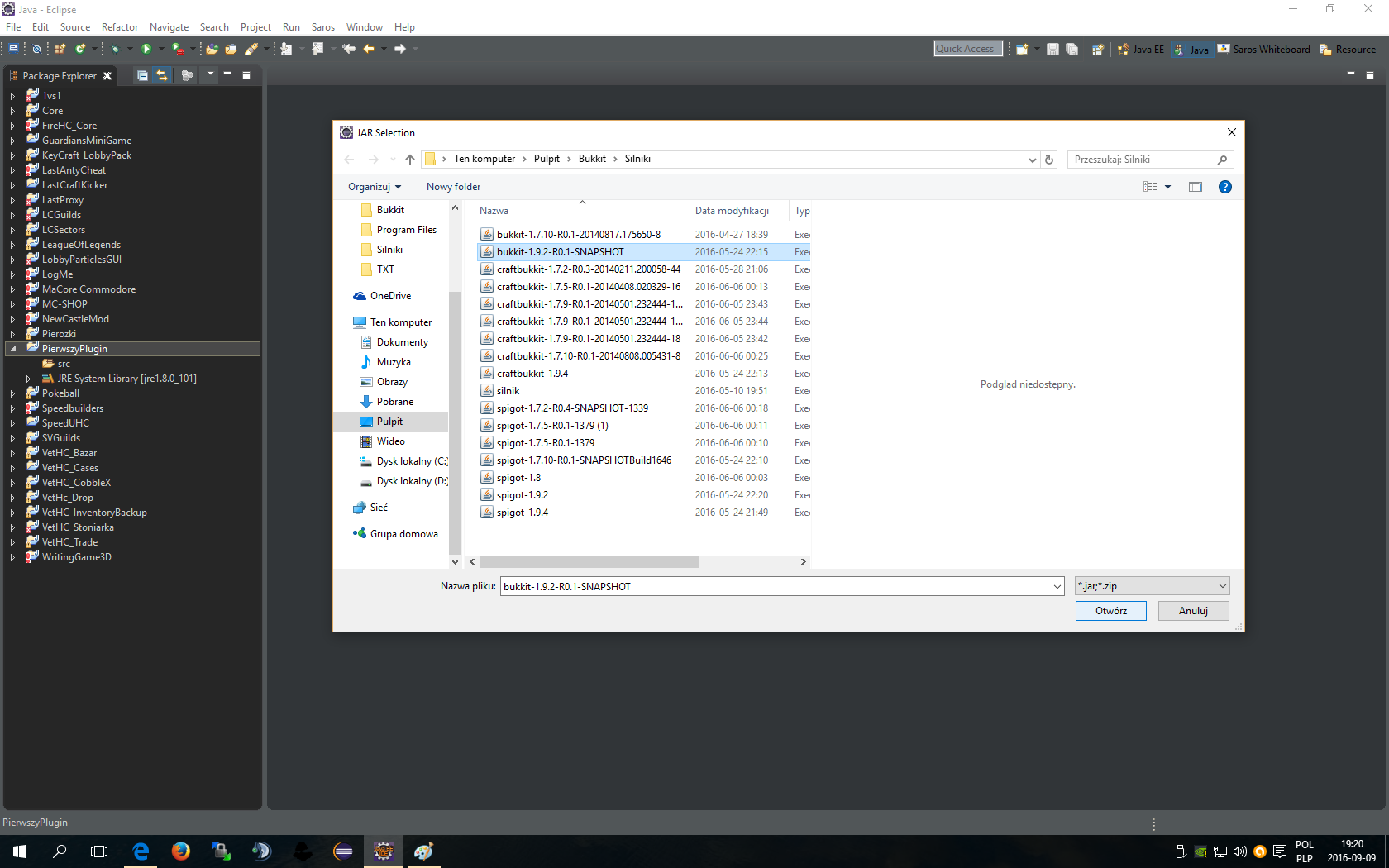Click the Debug bug icon

point(115,49)
